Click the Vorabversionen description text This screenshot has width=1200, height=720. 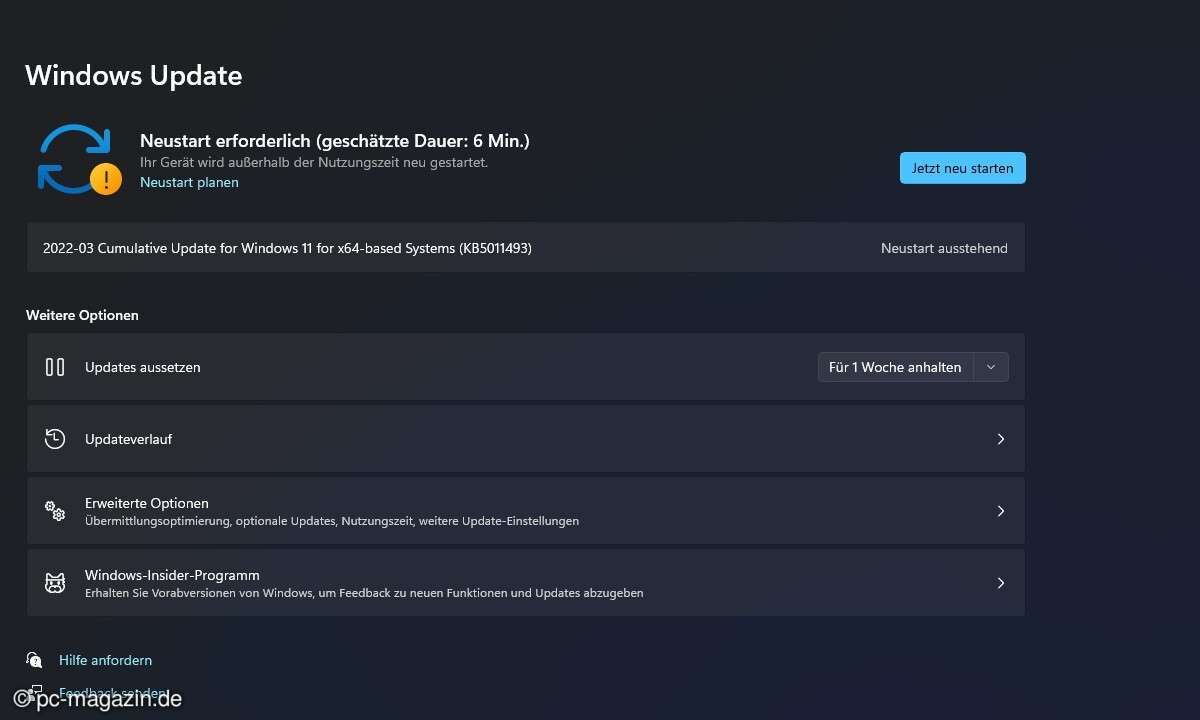(364, 593)
